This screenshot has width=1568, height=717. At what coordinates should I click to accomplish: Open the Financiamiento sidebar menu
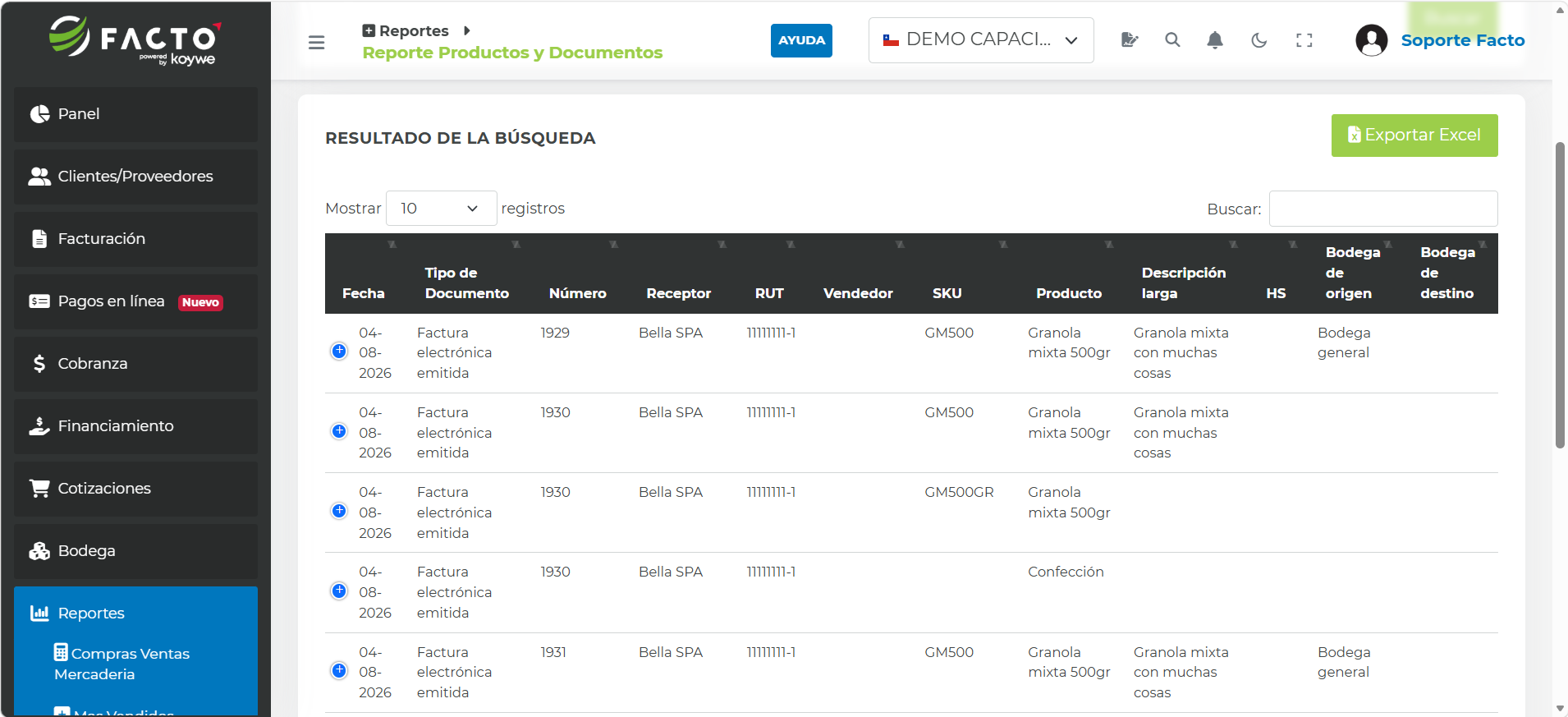pos(135,426)
